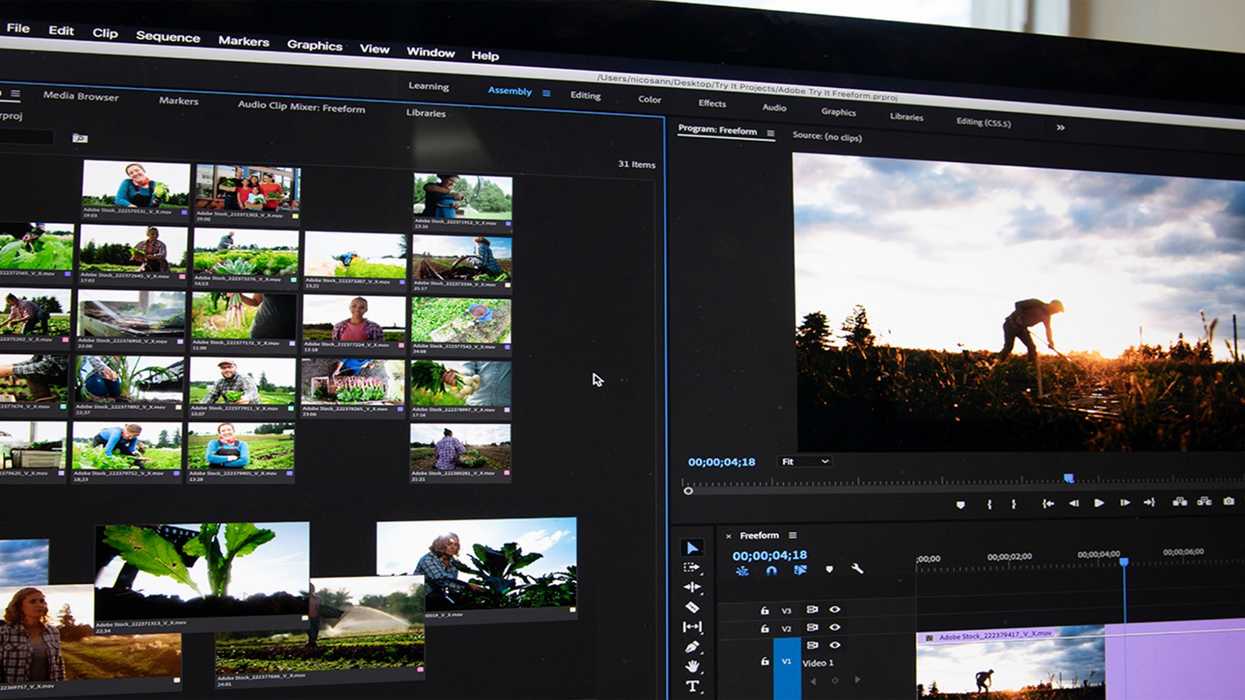Select the Selection arrow tool

691,548
